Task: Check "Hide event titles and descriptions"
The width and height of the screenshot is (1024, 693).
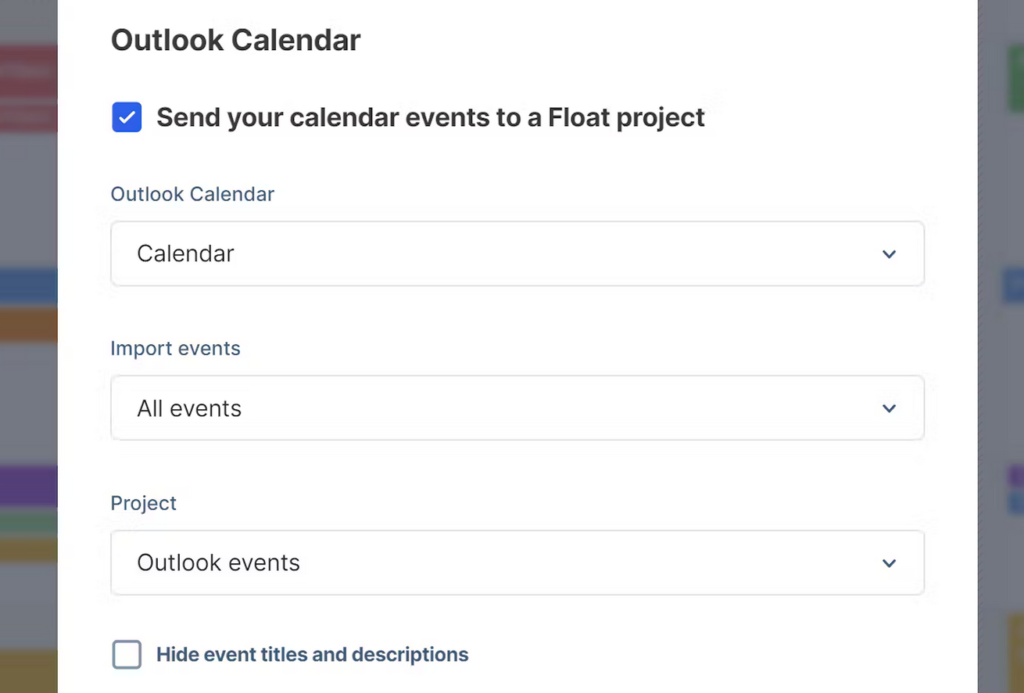Action: (x=126, y=654)
